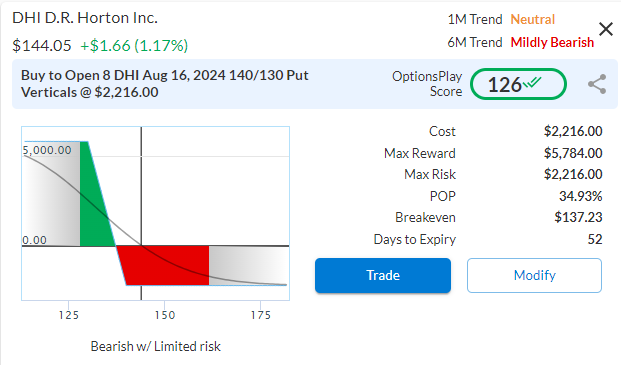Open the Modify strategy button
The image size is (621, 365).
[534, 275]
